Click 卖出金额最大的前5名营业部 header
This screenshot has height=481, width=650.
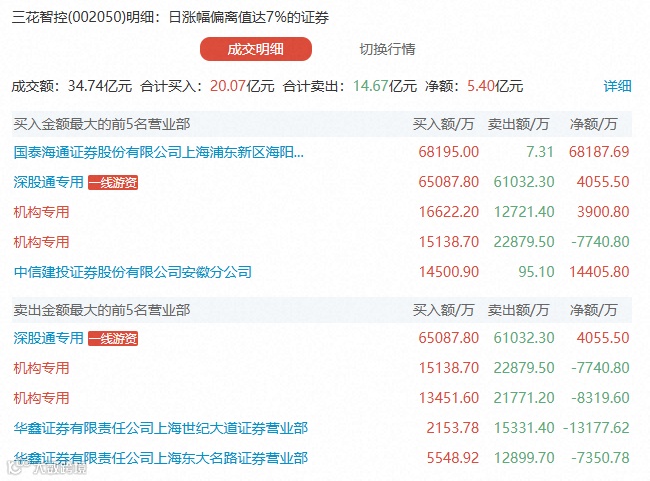[102, 310]
